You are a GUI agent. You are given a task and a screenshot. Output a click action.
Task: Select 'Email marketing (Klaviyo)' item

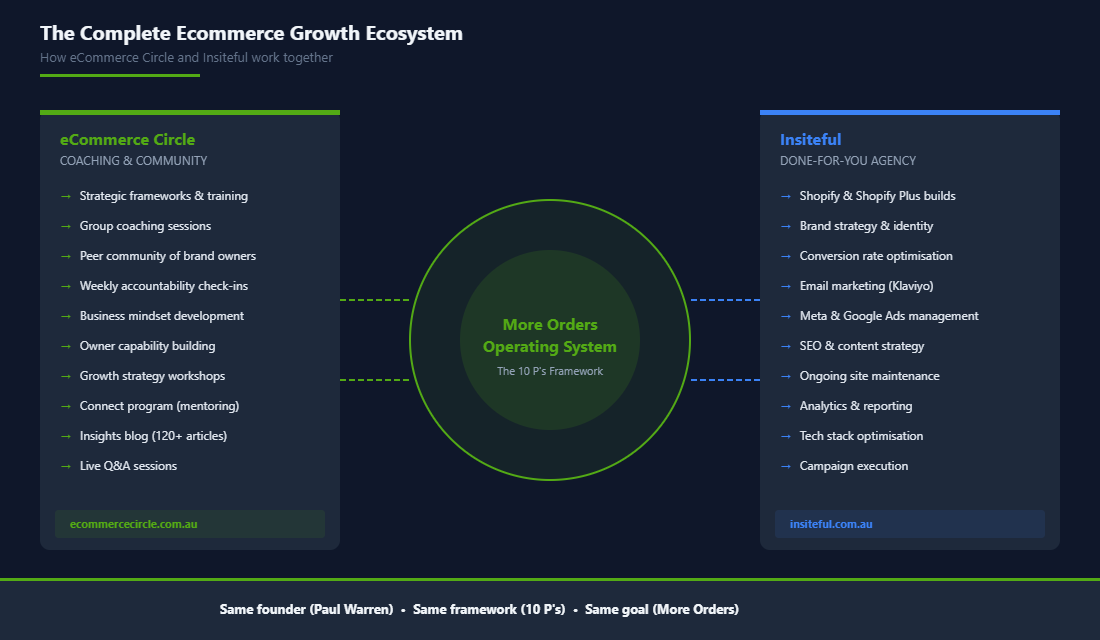pos(866,286)
